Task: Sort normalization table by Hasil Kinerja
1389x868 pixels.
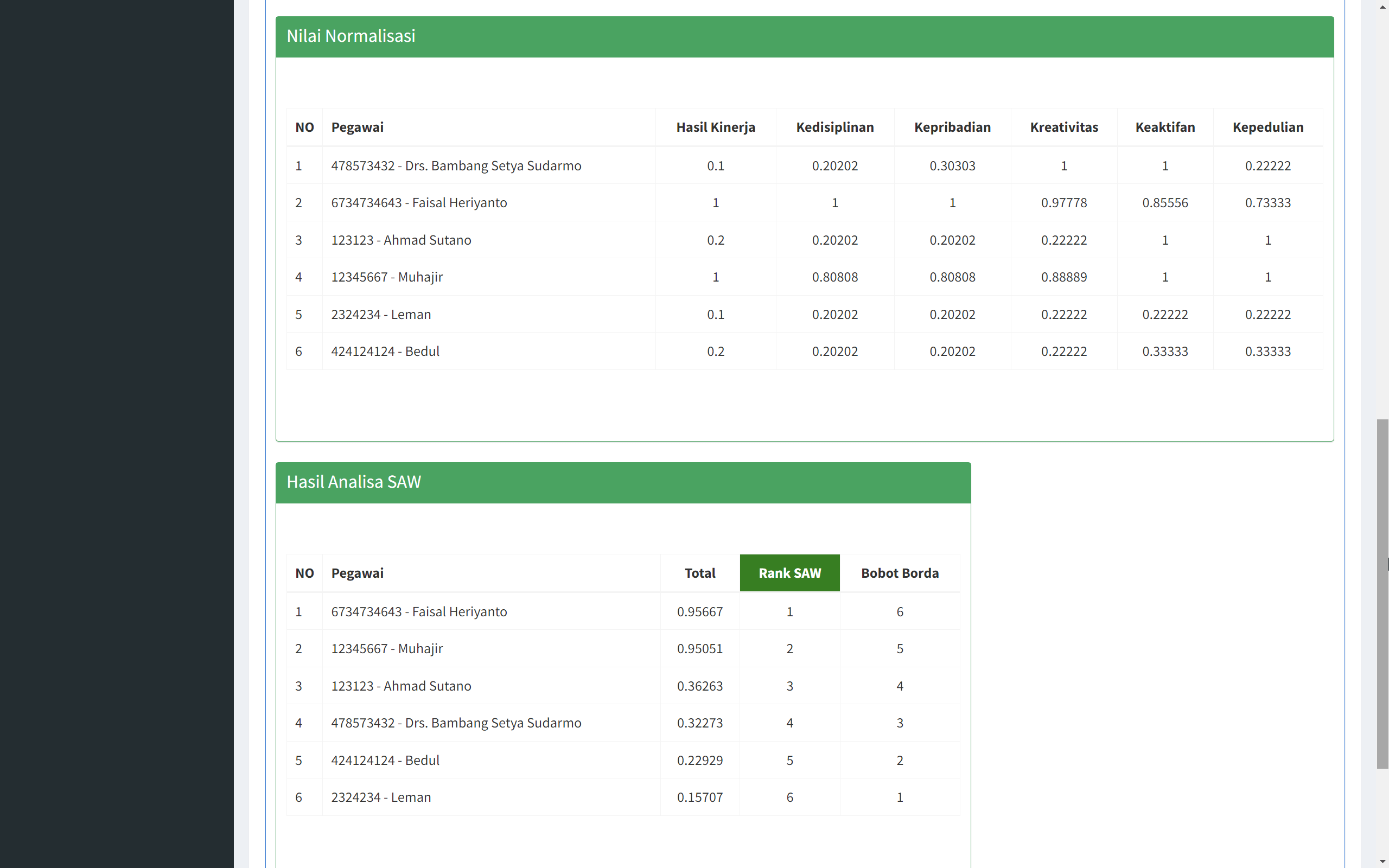Action: pos(715,127)
